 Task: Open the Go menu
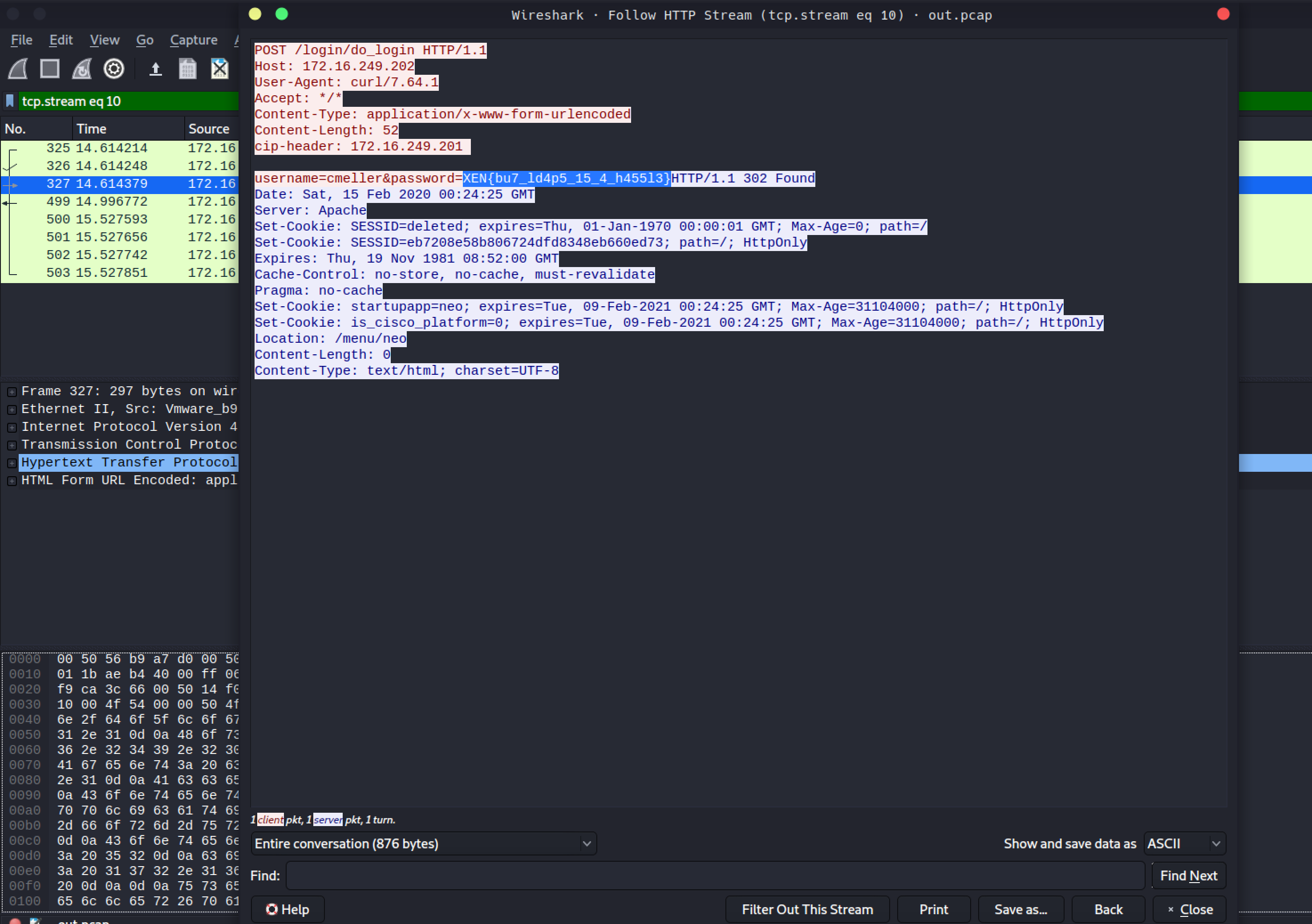click(145, 40)
